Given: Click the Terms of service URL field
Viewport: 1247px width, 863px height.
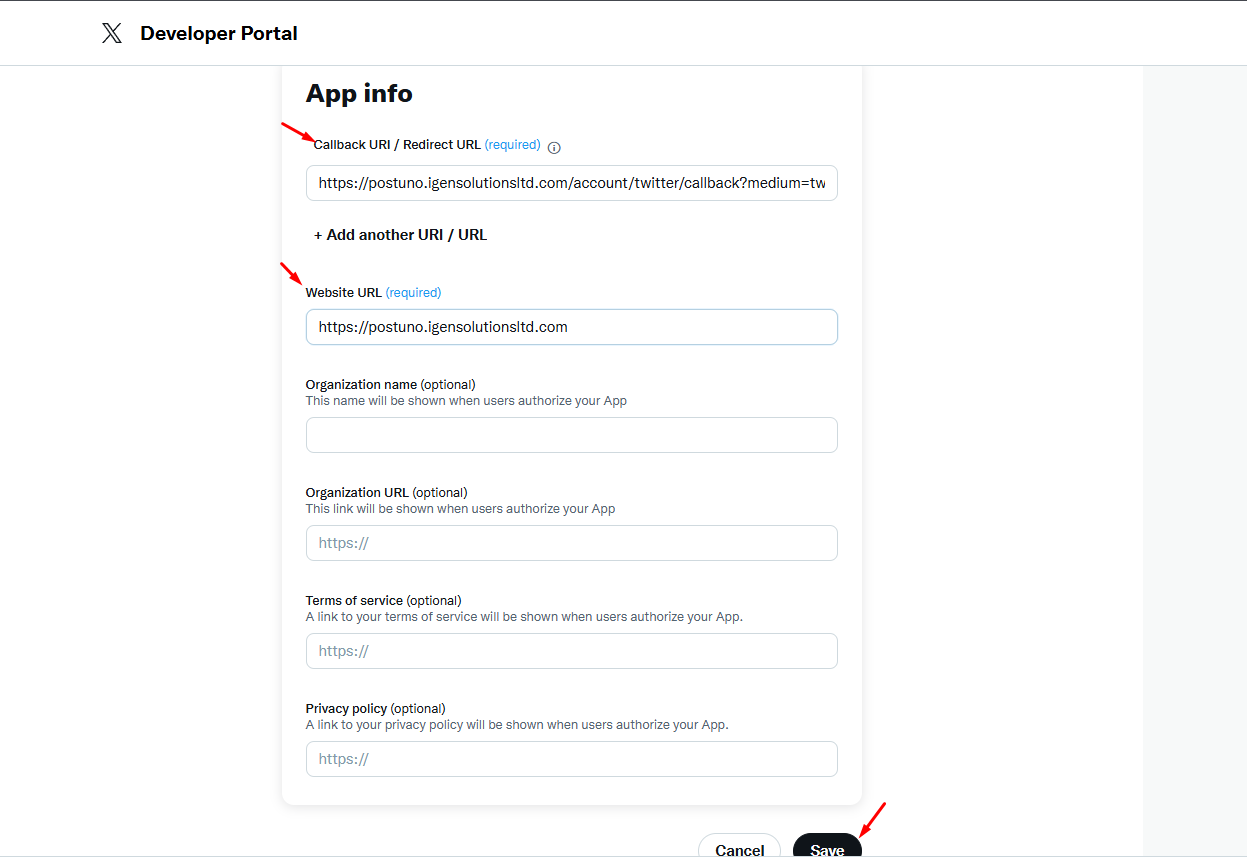Looking at the screenshot, I should (571, 651).
